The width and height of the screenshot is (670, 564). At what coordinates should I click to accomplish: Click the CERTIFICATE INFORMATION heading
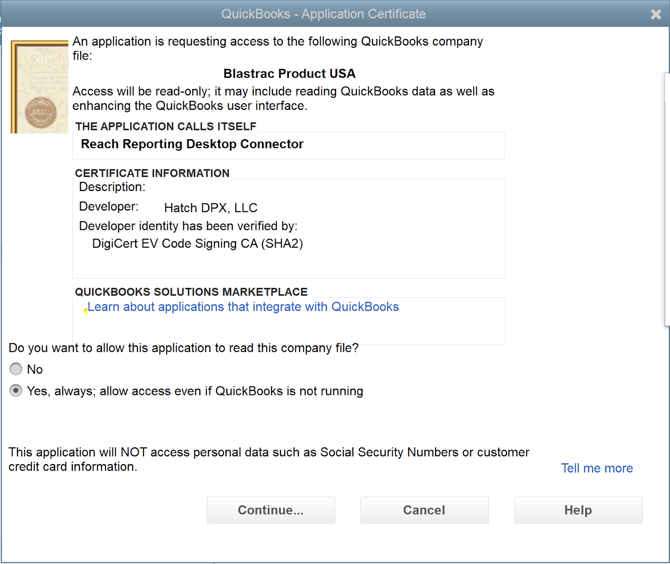(x=152, y=173)
